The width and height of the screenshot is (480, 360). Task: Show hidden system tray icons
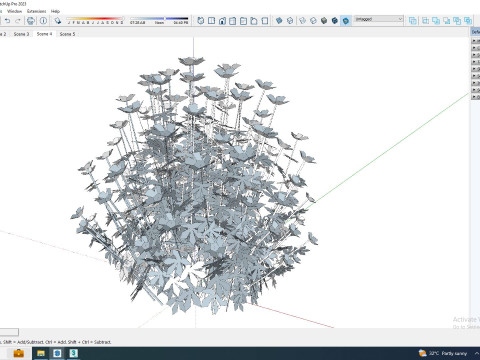[x=477, y=353]
